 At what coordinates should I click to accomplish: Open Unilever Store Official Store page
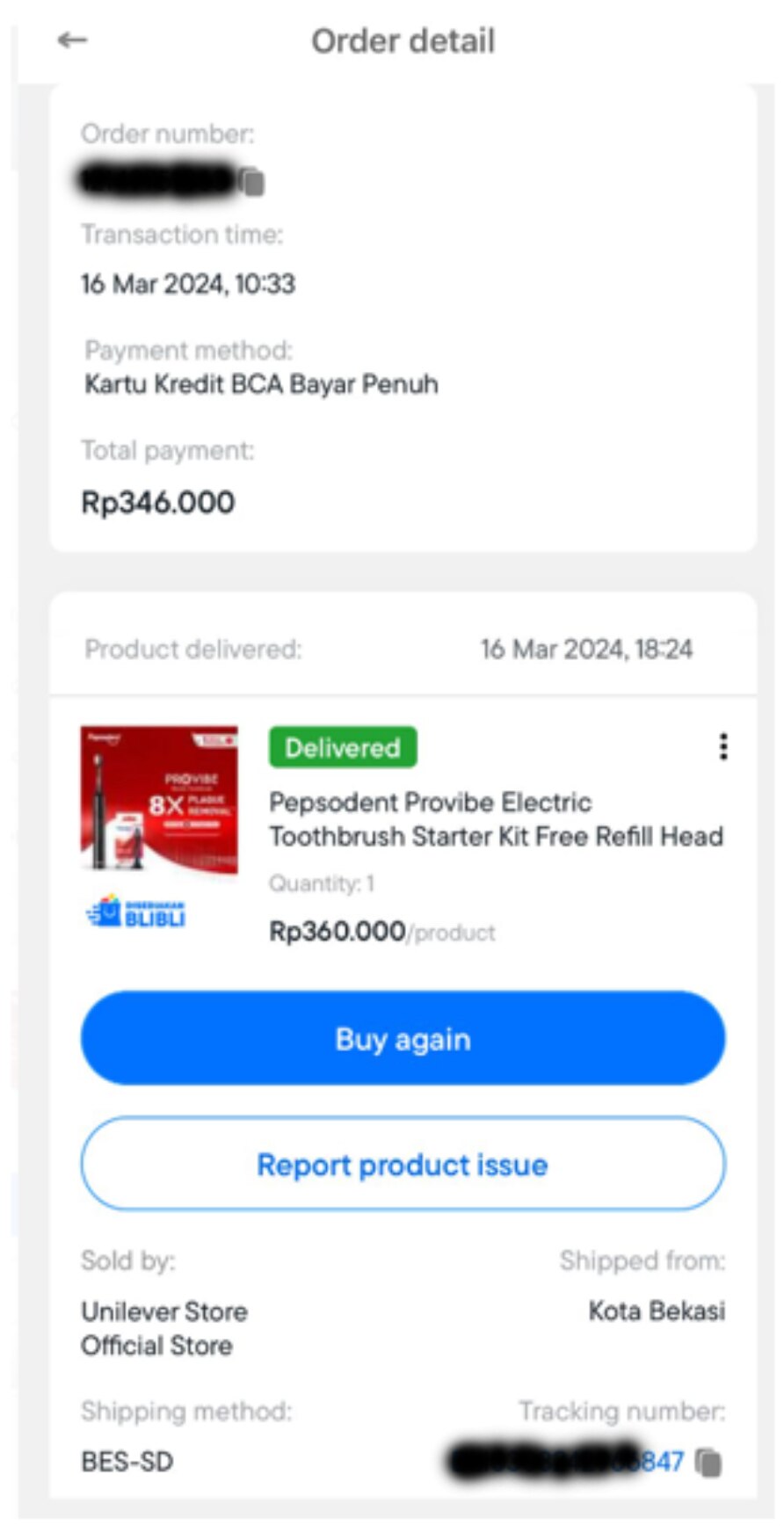point(164,1328)
